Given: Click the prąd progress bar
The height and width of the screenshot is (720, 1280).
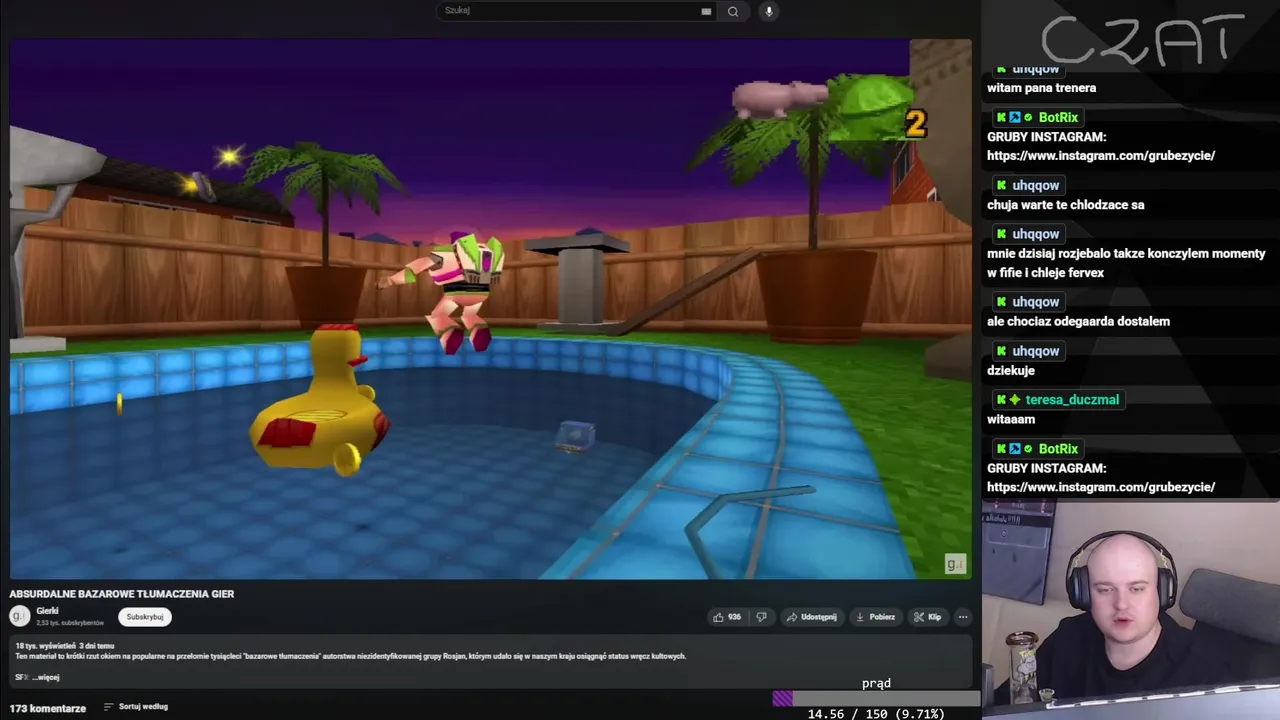Looking at the screenshot, I should pos(875,698).
